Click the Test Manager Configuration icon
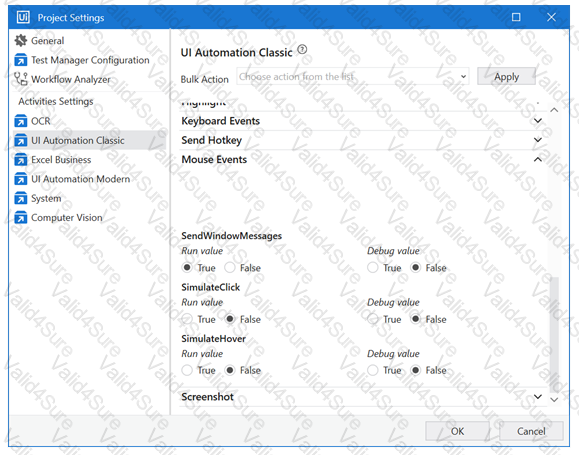This screenshot has width=579, height=455. point(21,60)
